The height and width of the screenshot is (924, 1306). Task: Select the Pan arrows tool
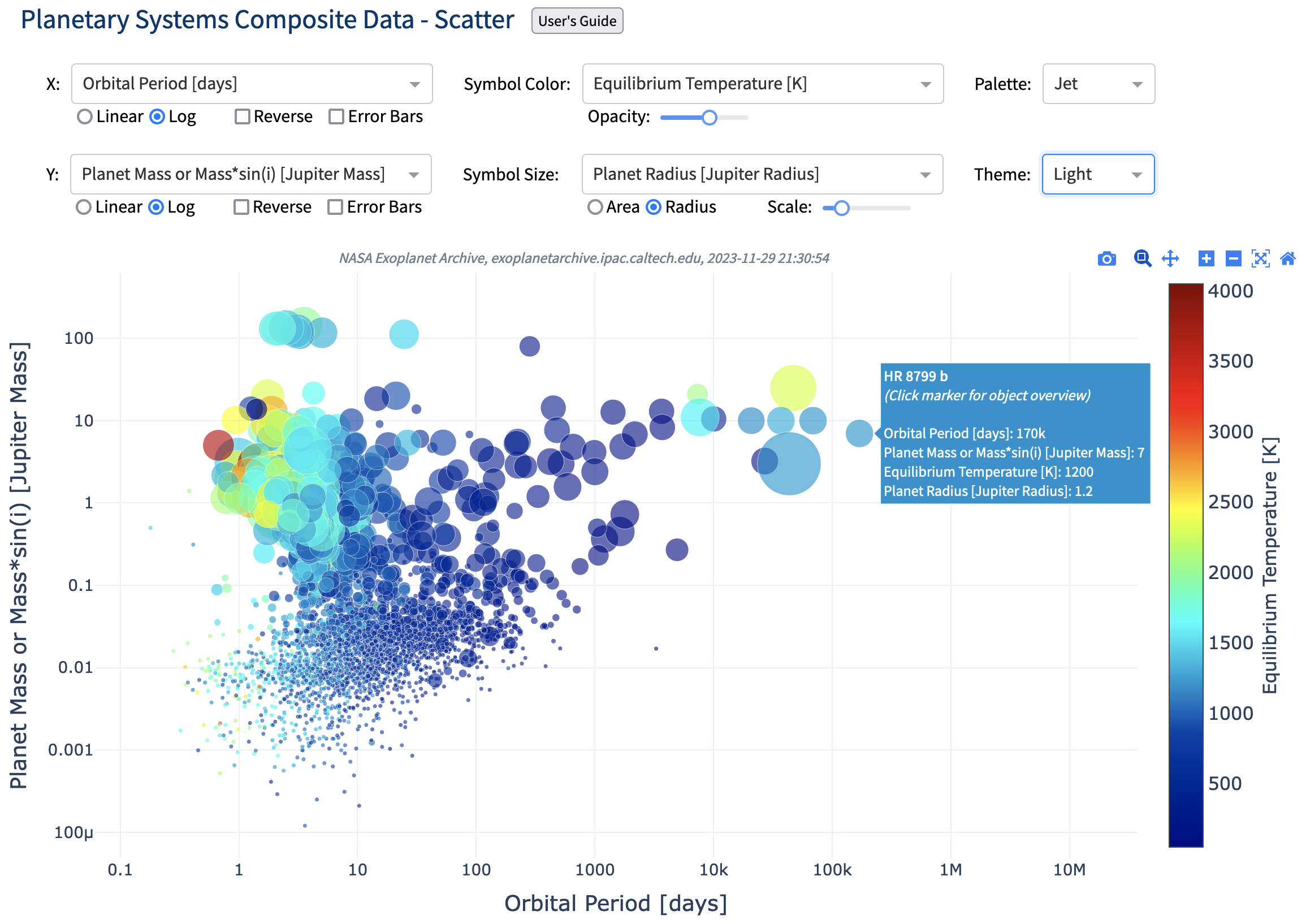coord(1170,259)
